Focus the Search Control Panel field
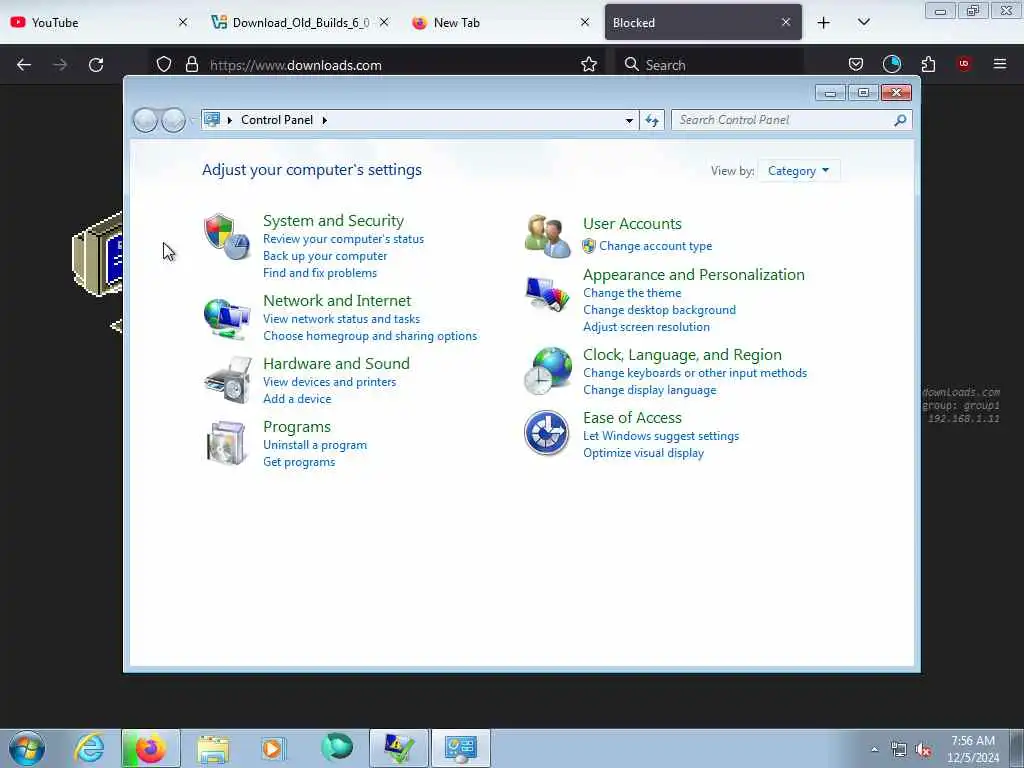1024x768 pixels. pyautogui.click(x=791, y=120)
